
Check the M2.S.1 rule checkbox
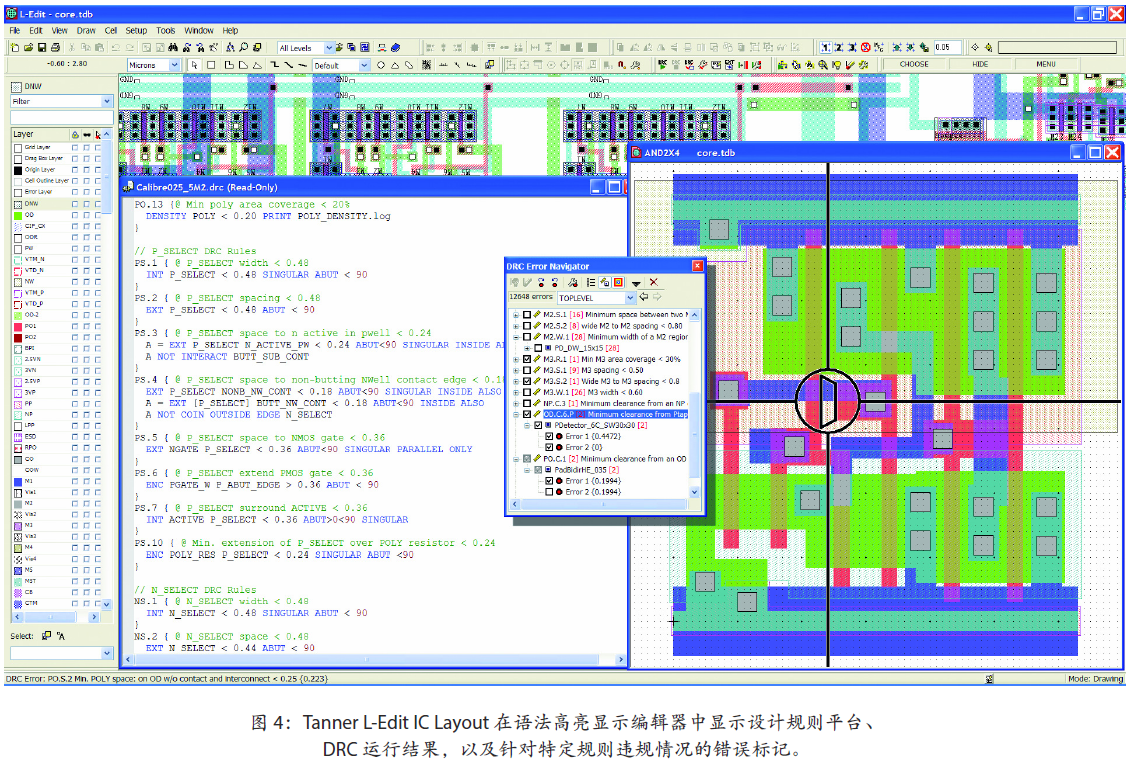527,315
